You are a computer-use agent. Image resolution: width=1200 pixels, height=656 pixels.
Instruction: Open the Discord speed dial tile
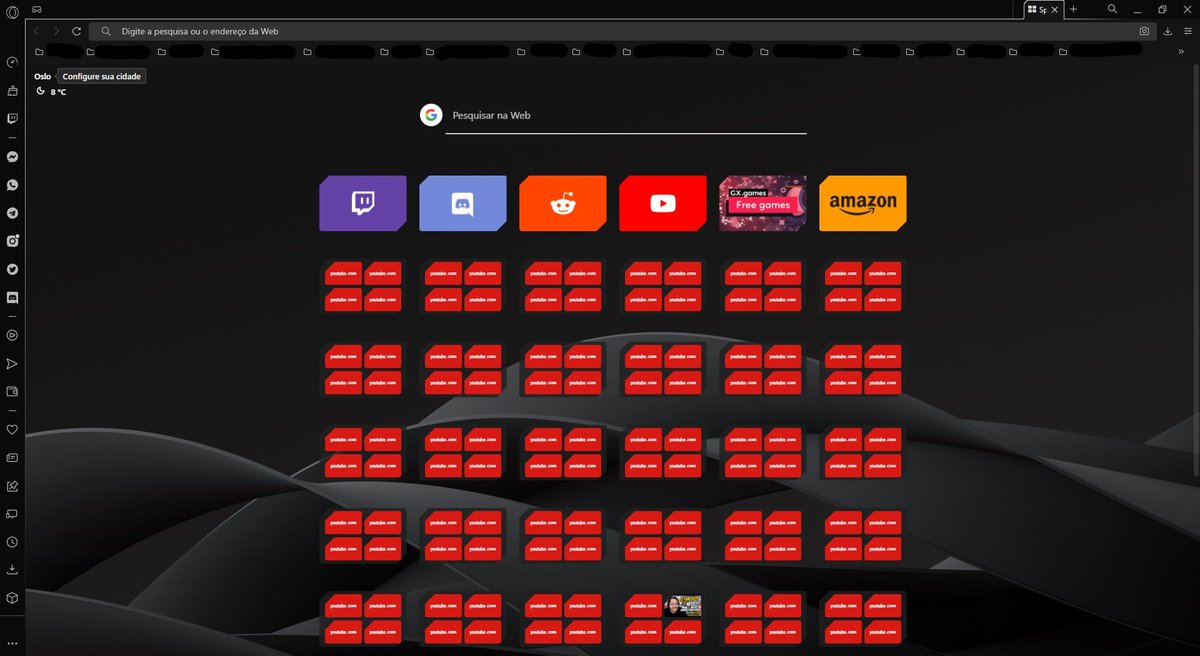click(x=463, y=203)
